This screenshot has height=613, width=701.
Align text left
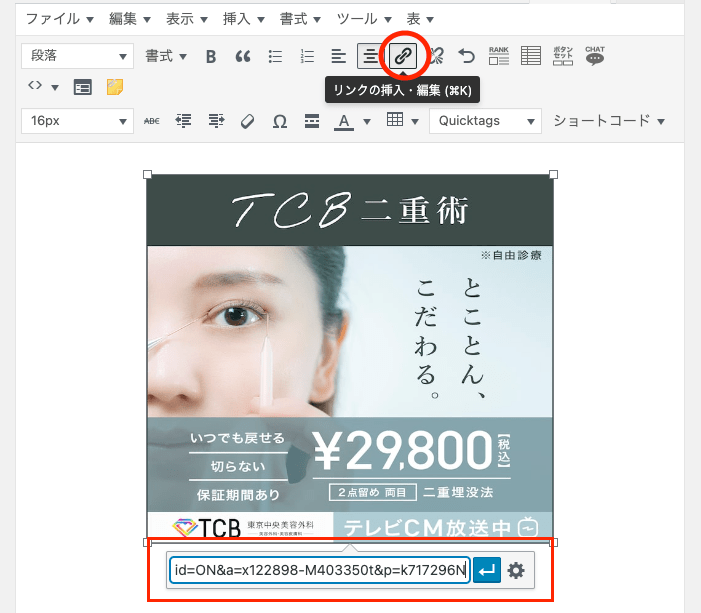tap(338, 56)
